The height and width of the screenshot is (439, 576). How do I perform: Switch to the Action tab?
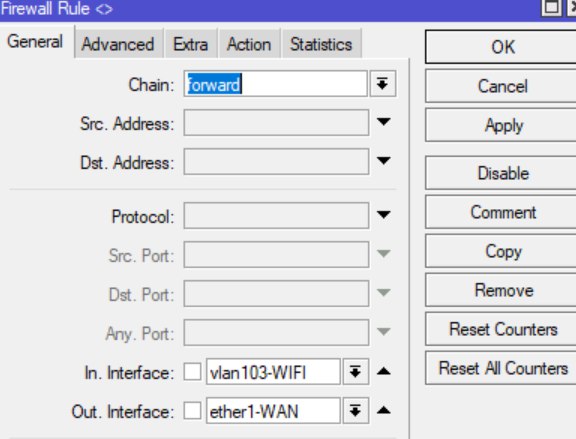249,44
